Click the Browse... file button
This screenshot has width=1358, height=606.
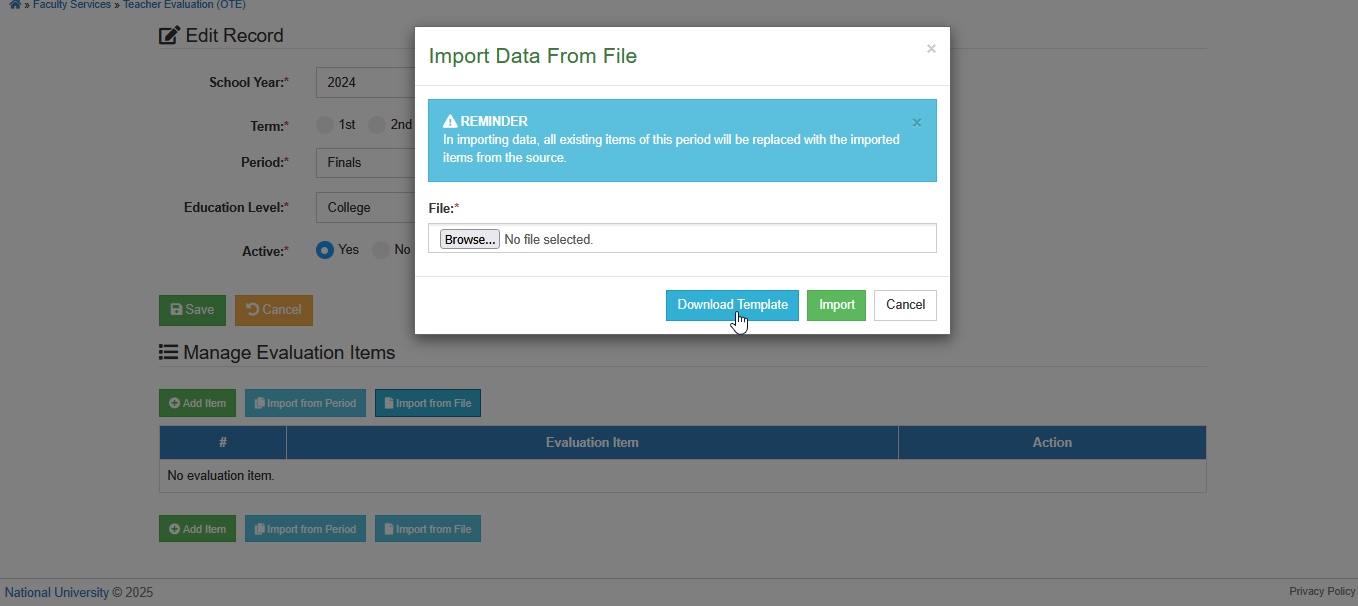(x=470, y=240)
